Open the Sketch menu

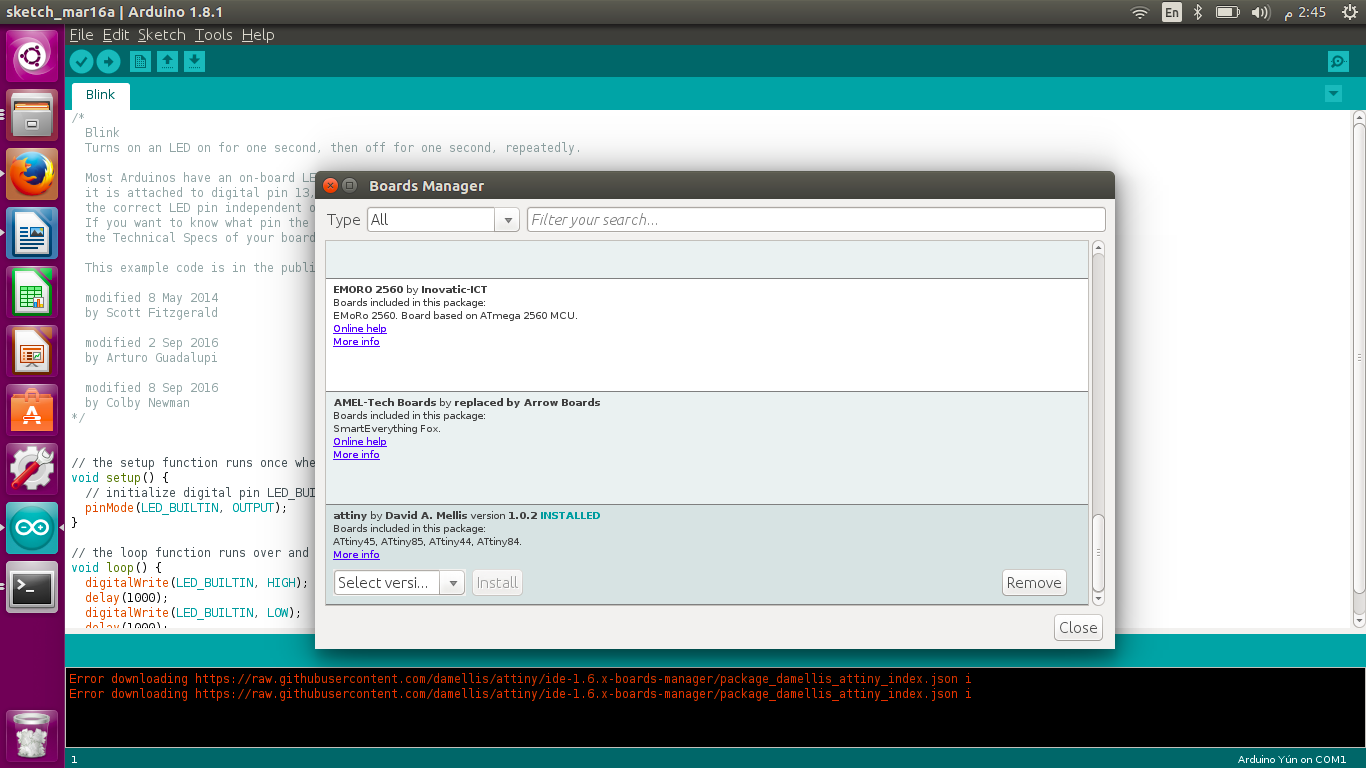point(162,35)
